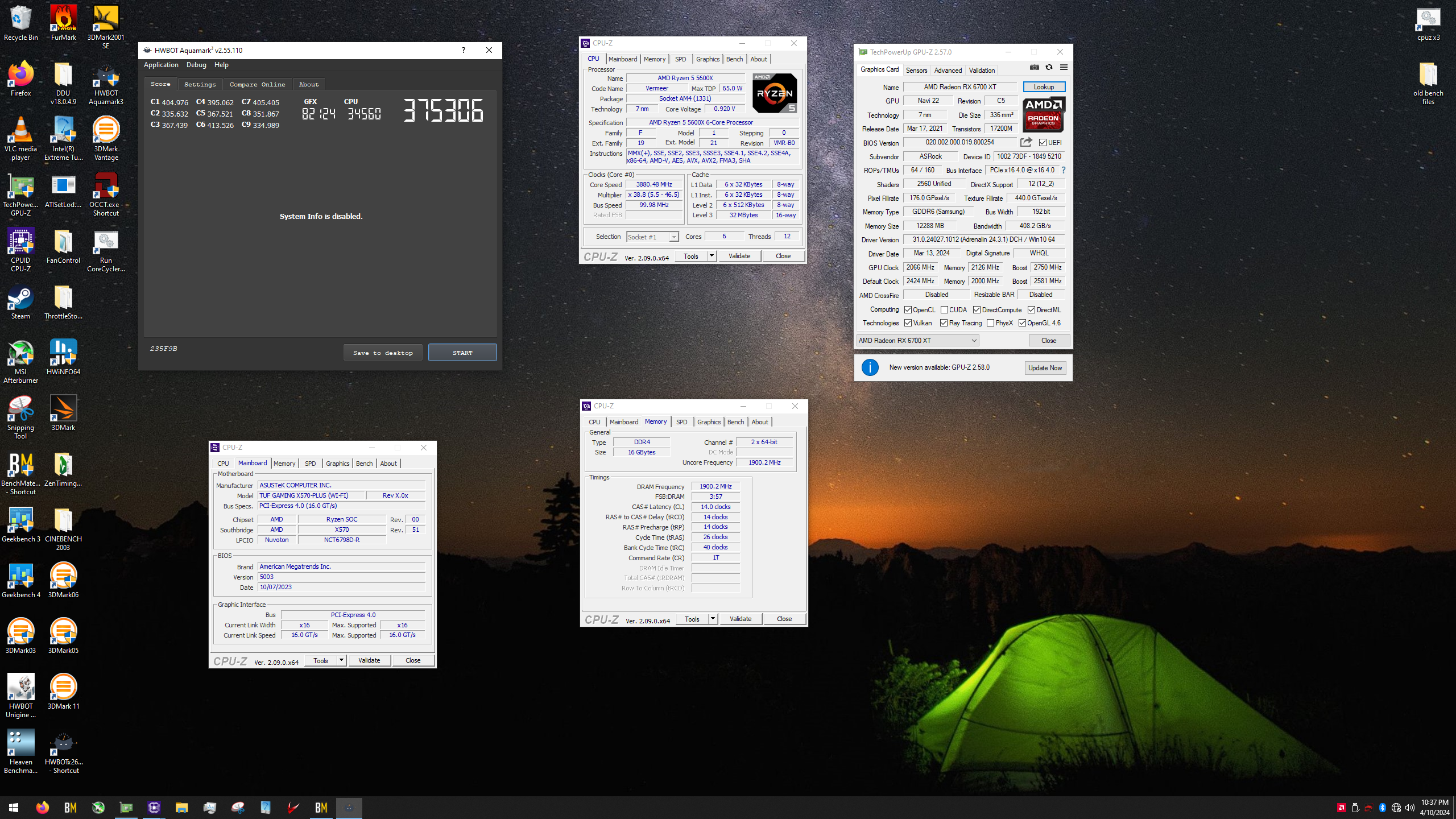Toggle PhysX checkbox in GPU-Z
Screen dimensions: 1456x819
pyautogui.click(x=990, y=323)
